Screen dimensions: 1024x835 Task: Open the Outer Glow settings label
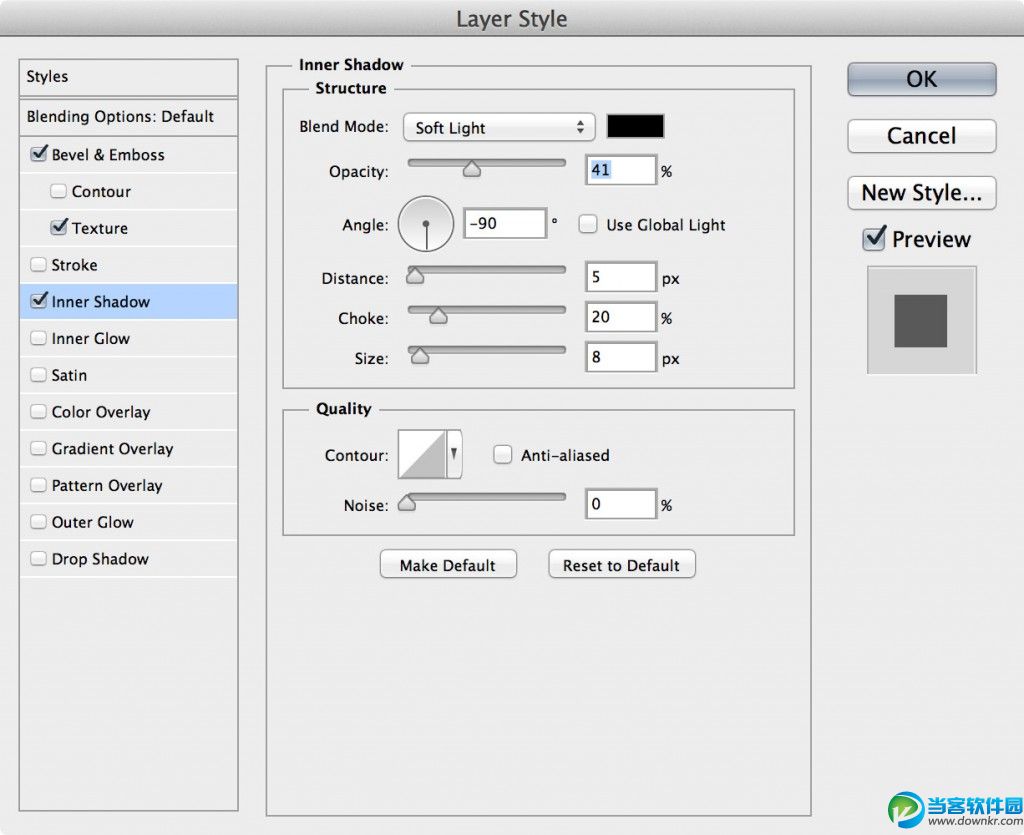tap(92, 522)
